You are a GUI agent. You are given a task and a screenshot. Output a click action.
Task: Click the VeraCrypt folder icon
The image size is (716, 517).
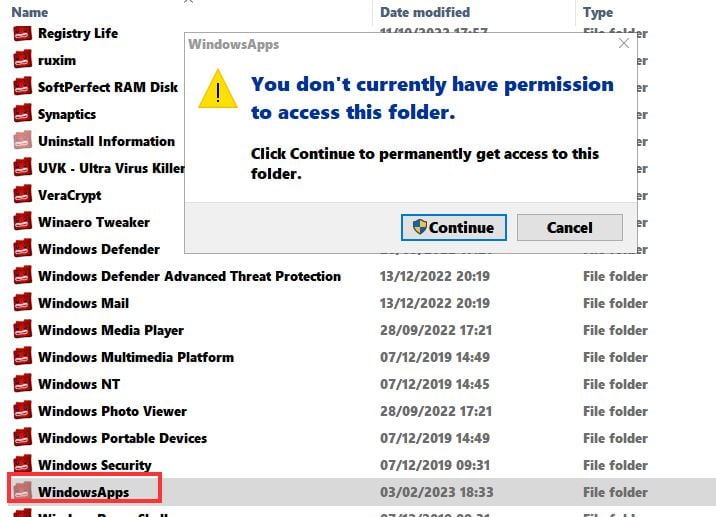pos(23,195)
